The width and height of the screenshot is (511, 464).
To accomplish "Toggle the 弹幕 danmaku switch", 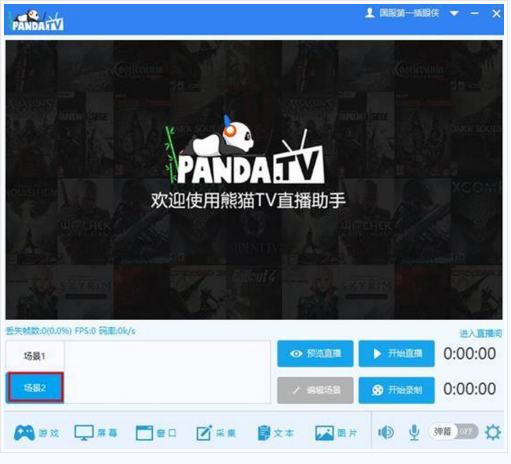I will click(454, 432).
